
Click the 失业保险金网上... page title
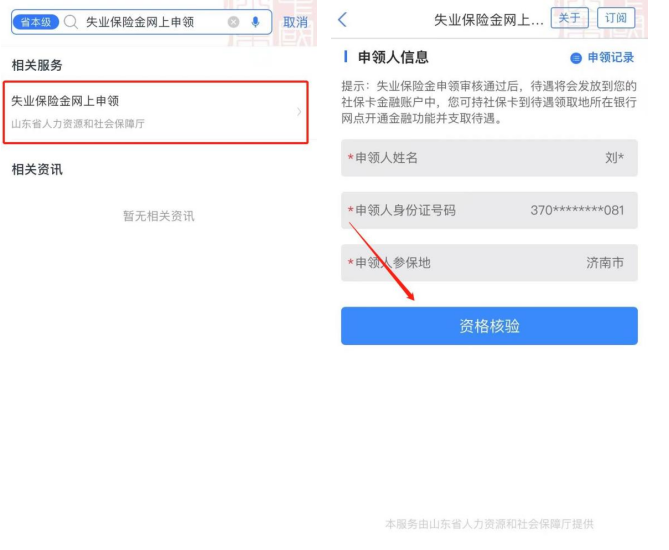489,20
